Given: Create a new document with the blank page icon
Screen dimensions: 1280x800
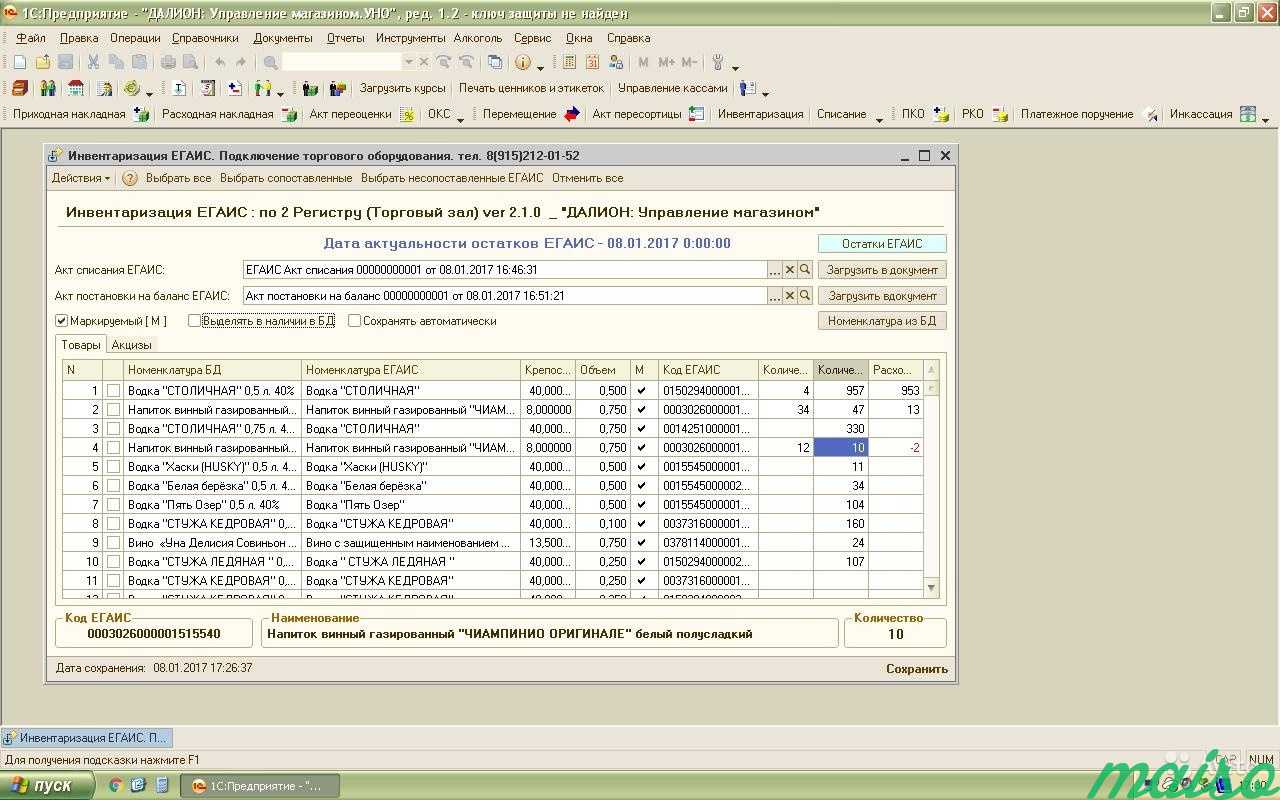Looking at the screenshot, I should click(x=20, y=62).
